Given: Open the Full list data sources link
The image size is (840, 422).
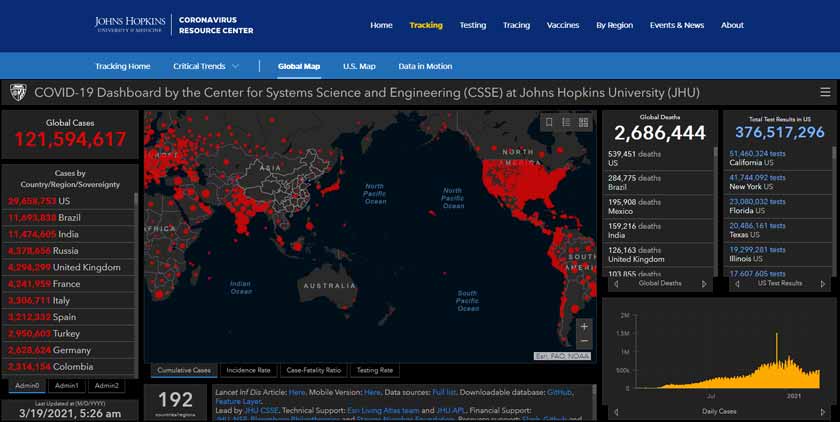Looking at the screenshot, I should click(x=444, y=393).
